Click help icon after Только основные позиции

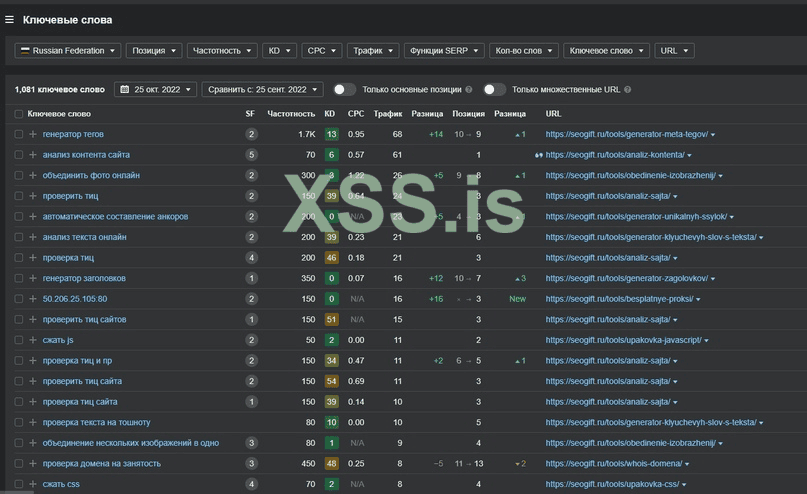[468, 90]
